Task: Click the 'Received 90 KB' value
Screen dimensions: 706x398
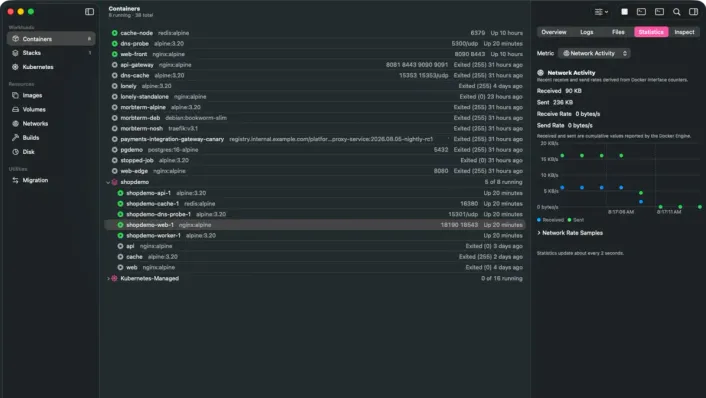Action: (x=559, y=91)
